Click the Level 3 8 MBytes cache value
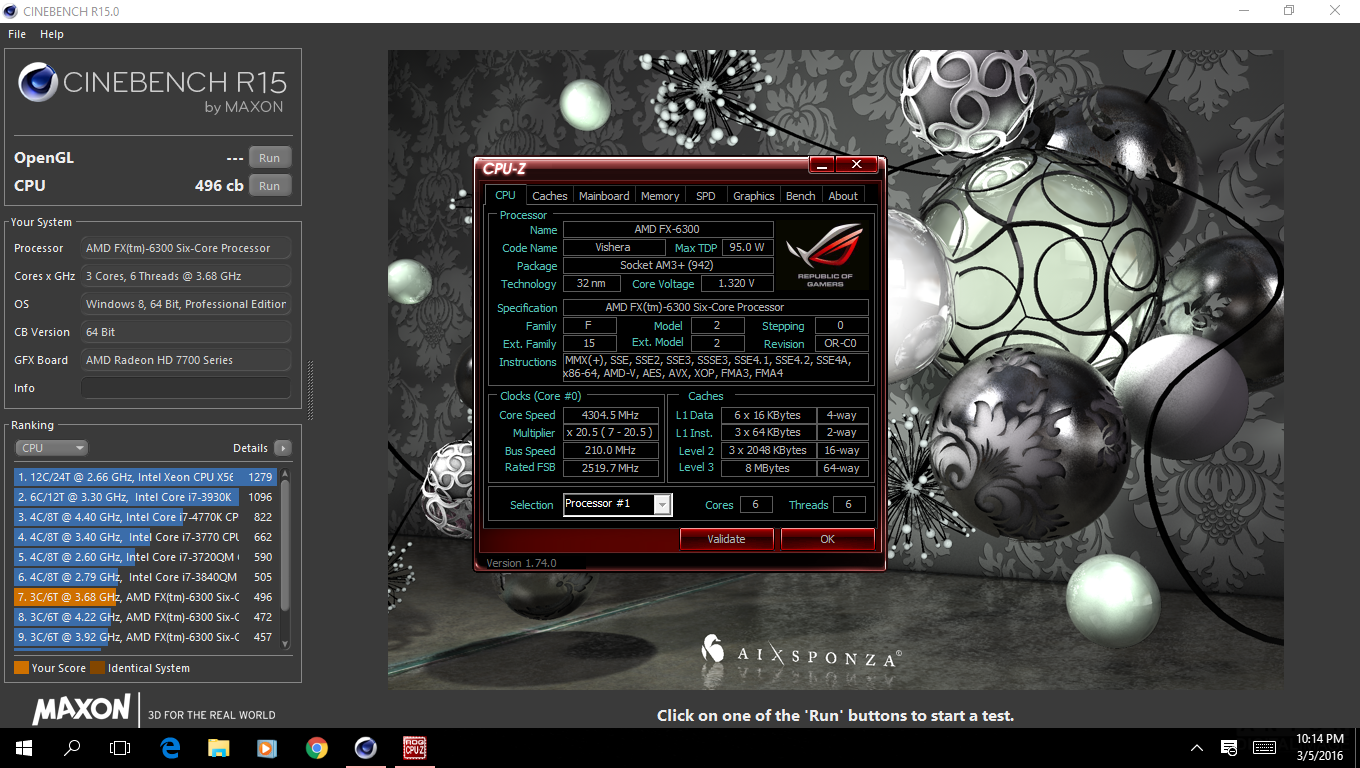Screen dimensions: 1360x768 [767, 469]
